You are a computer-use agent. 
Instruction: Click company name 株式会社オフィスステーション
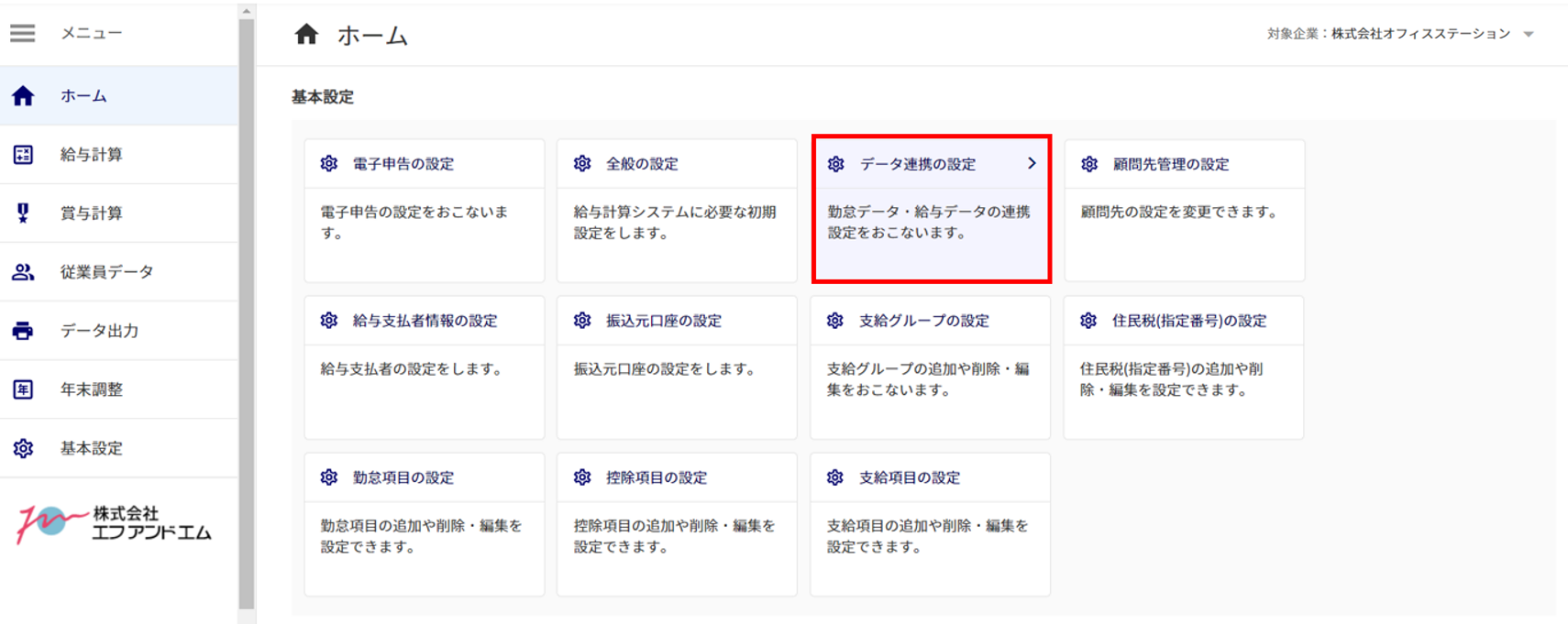pyautogui.click(x=1421, y=34)
